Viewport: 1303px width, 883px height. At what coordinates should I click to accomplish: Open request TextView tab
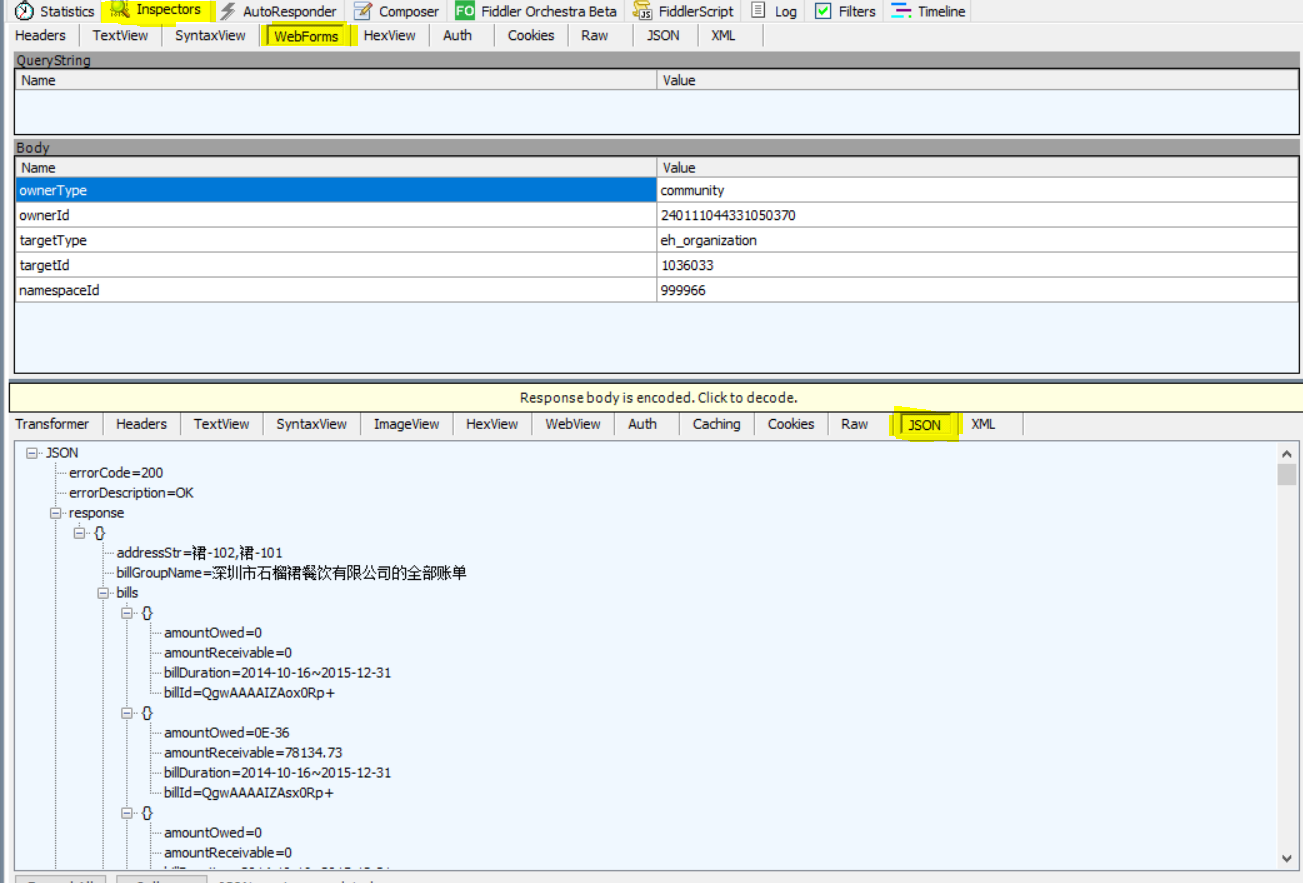pyautogui.click(x=120, y=35)
